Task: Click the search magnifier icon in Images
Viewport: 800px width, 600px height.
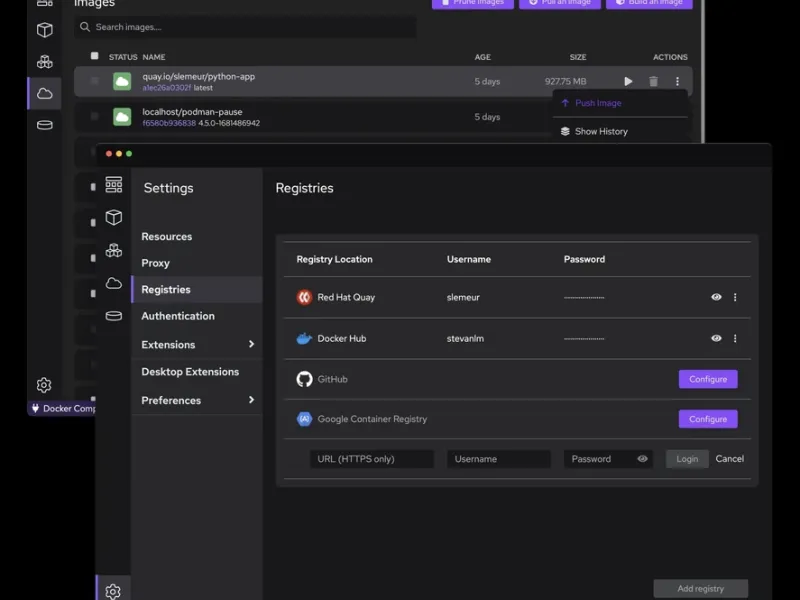Action: tap(85, 27)
